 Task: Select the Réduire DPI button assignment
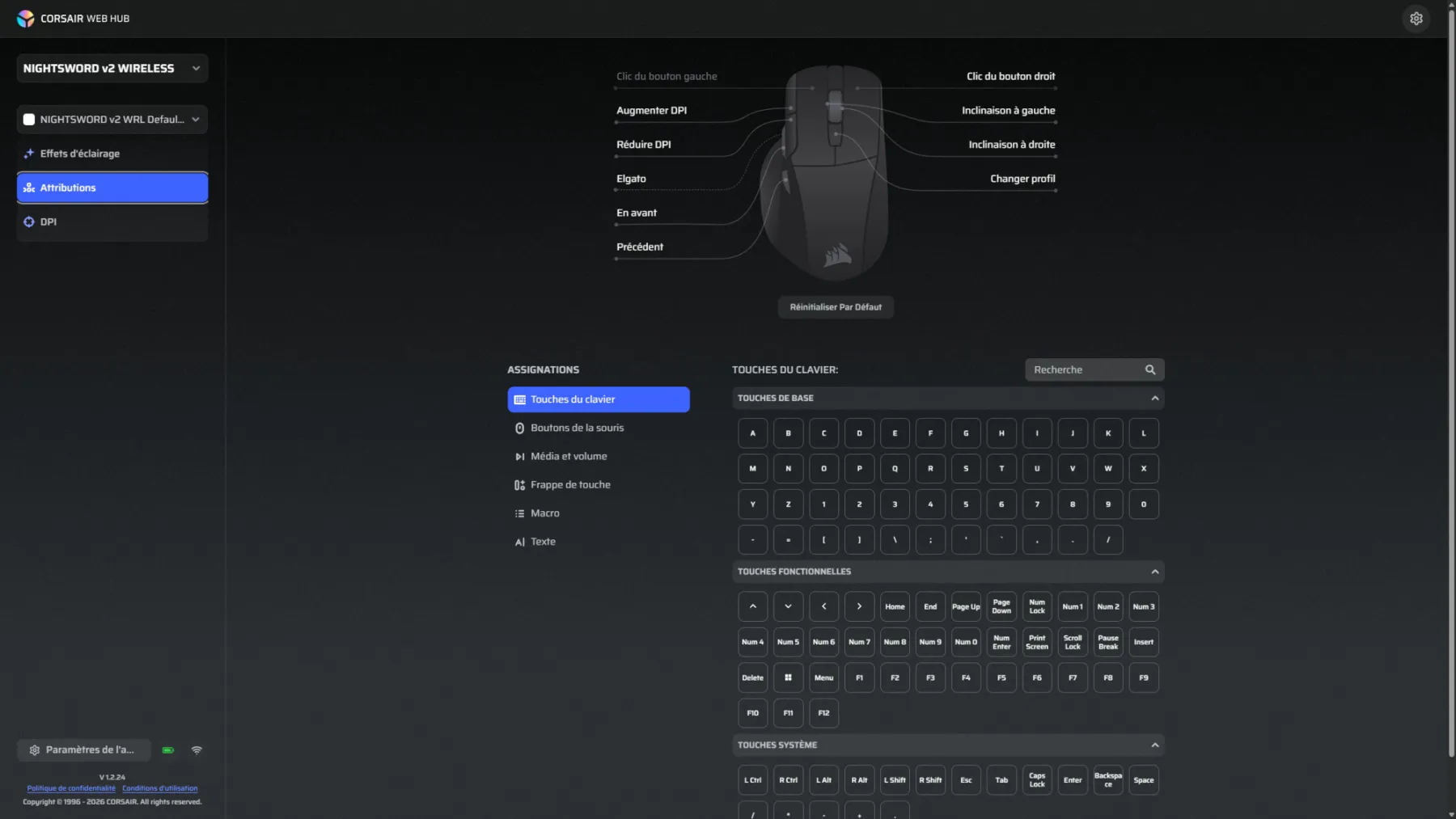coord(644,145)
